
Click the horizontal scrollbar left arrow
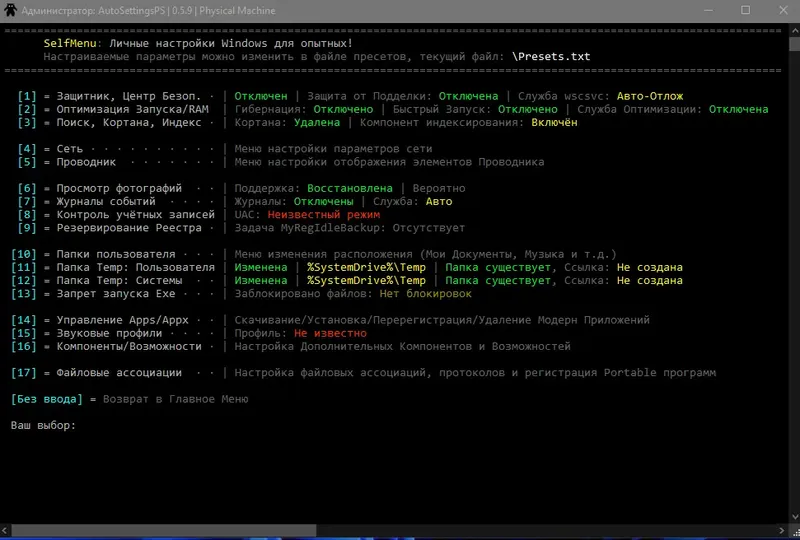[x=5, y=530]
